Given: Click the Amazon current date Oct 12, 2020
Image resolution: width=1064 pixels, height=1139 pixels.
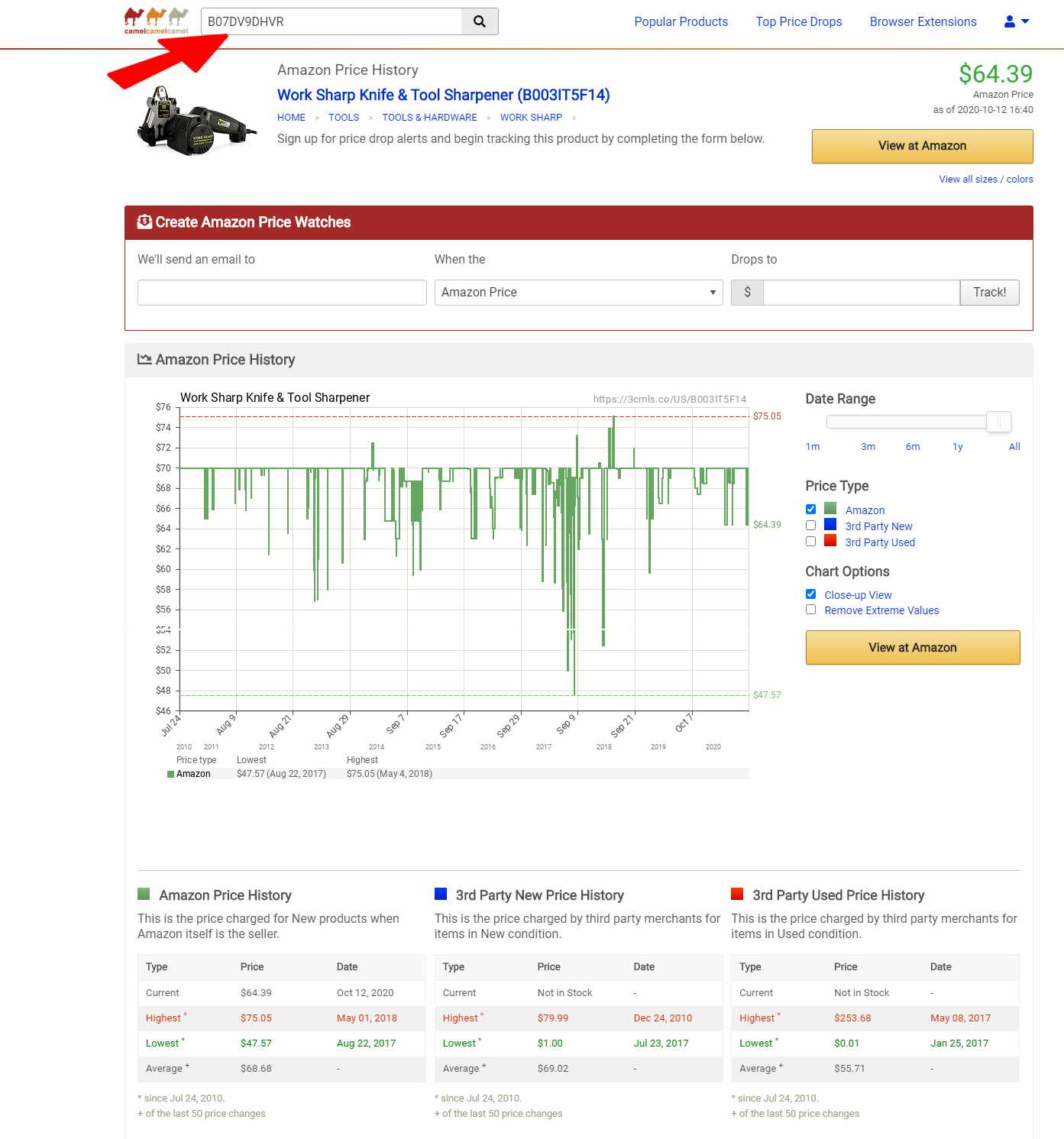Looking at the screenshot, I should click(365, 993).
